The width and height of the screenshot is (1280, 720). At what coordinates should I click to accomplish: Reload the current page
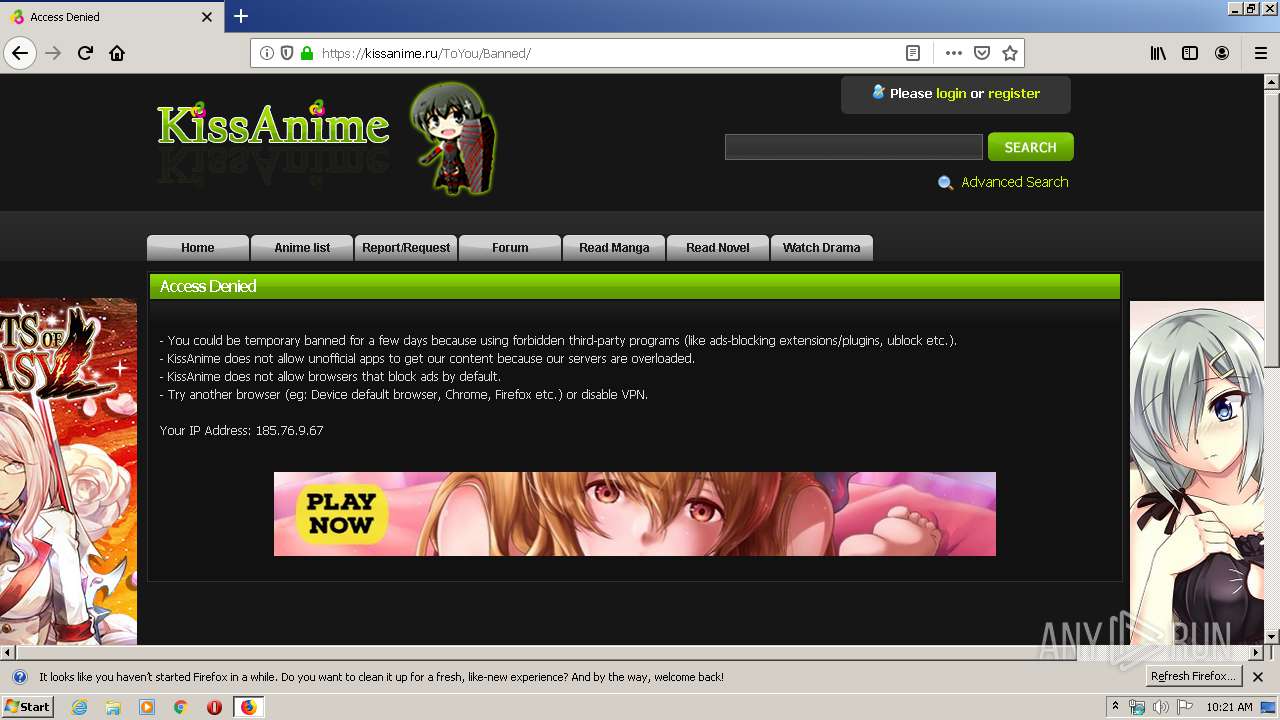[85, 53]
